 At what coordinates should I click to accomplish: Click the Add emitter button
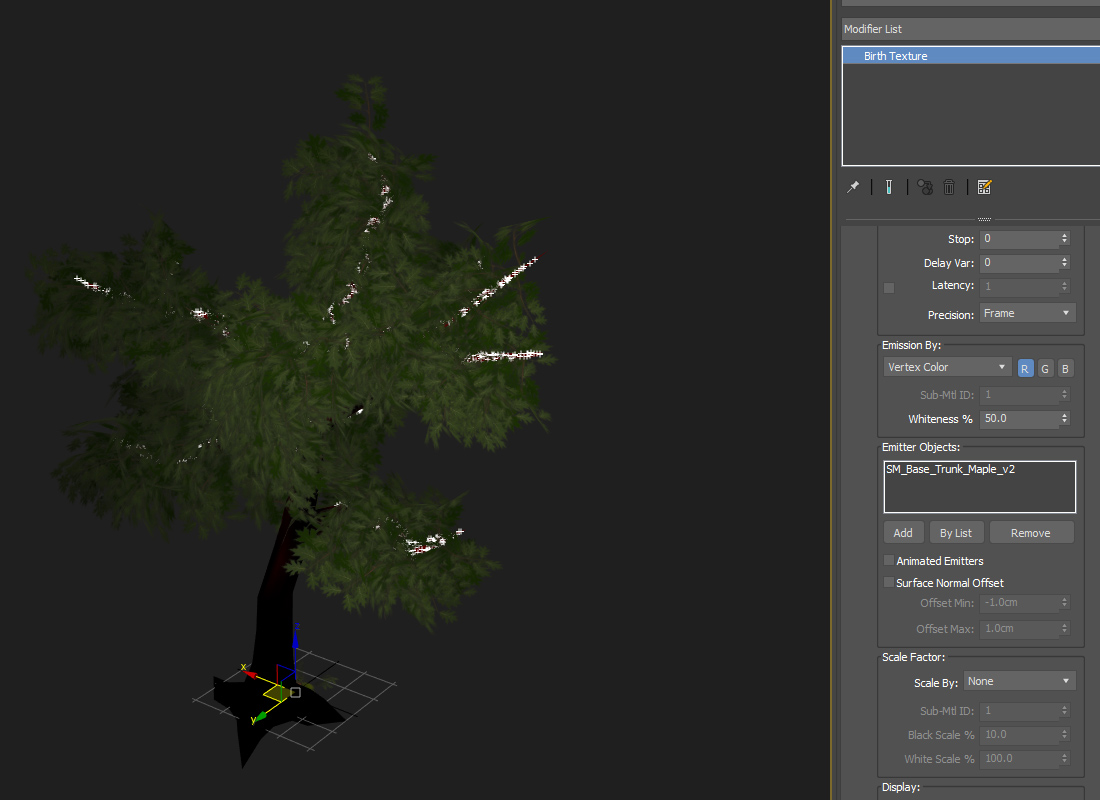(903, 533)
